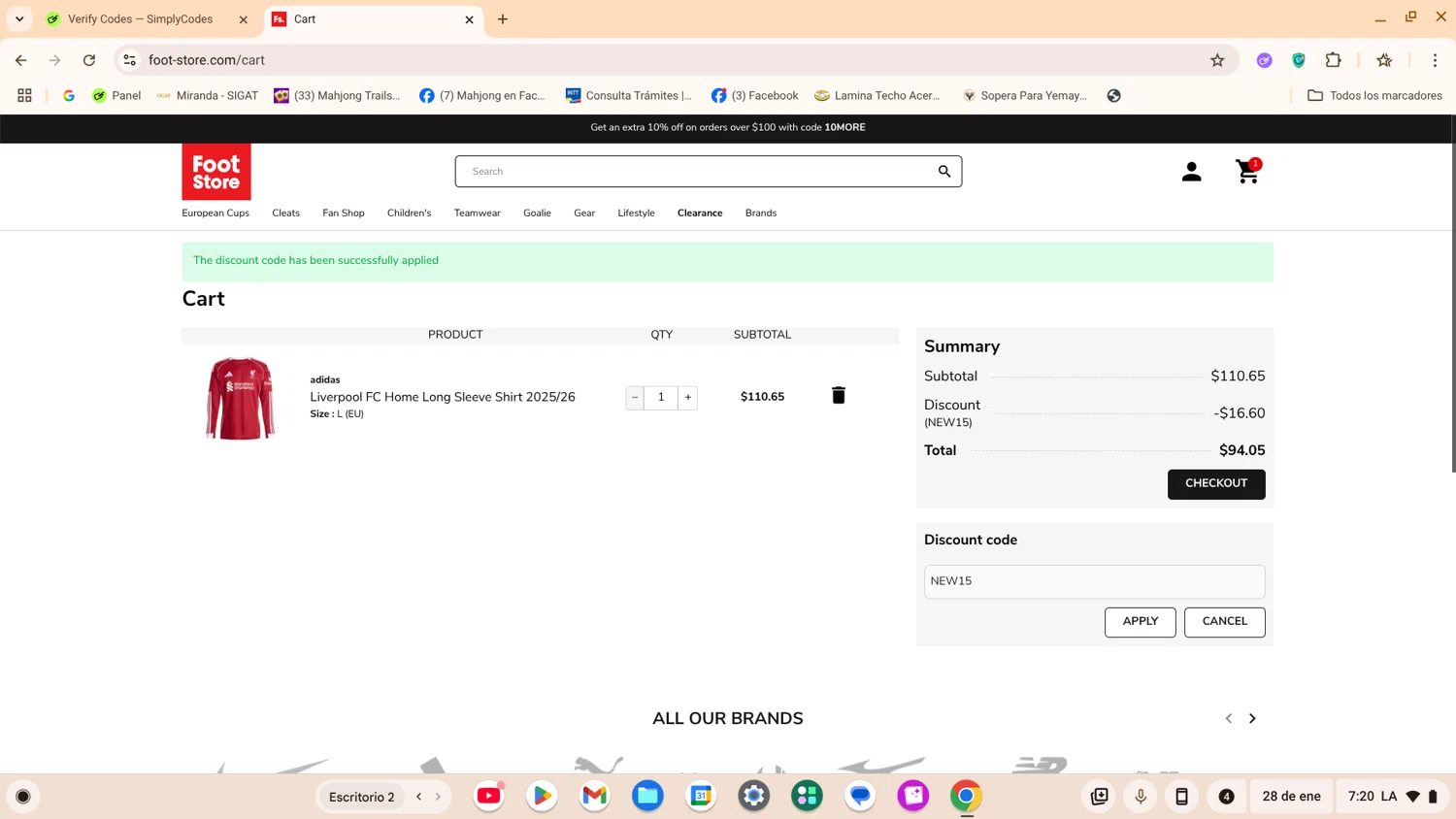Increase quantity with the plus button
This screenshot has height=819, width=1456.
tap(688, 397)
